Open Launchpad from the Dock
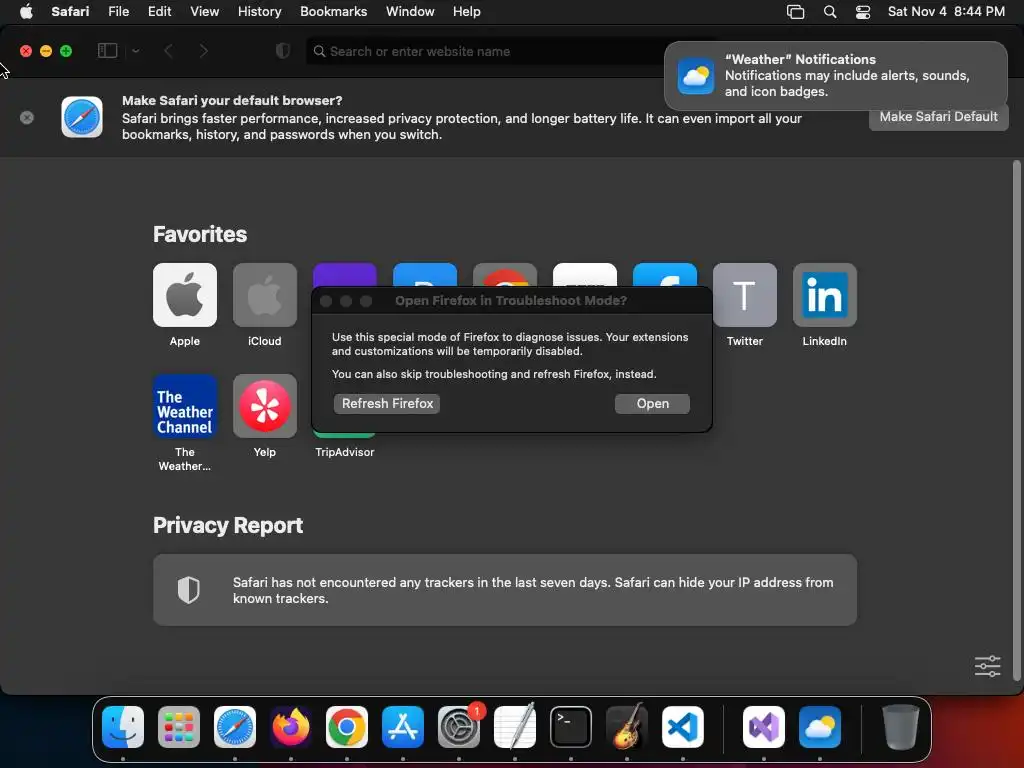 tap(179, 727)
